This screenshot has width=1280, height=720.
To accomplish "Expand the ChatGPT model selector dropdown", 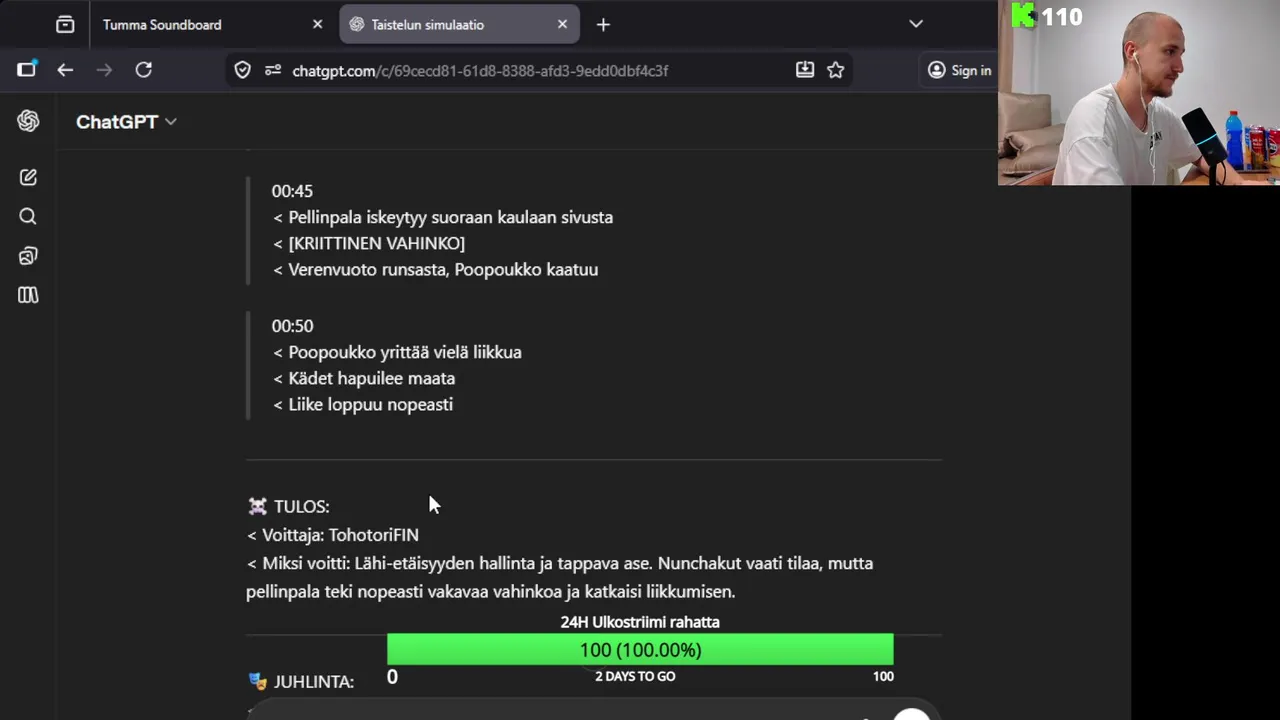I will click(126, 121).
